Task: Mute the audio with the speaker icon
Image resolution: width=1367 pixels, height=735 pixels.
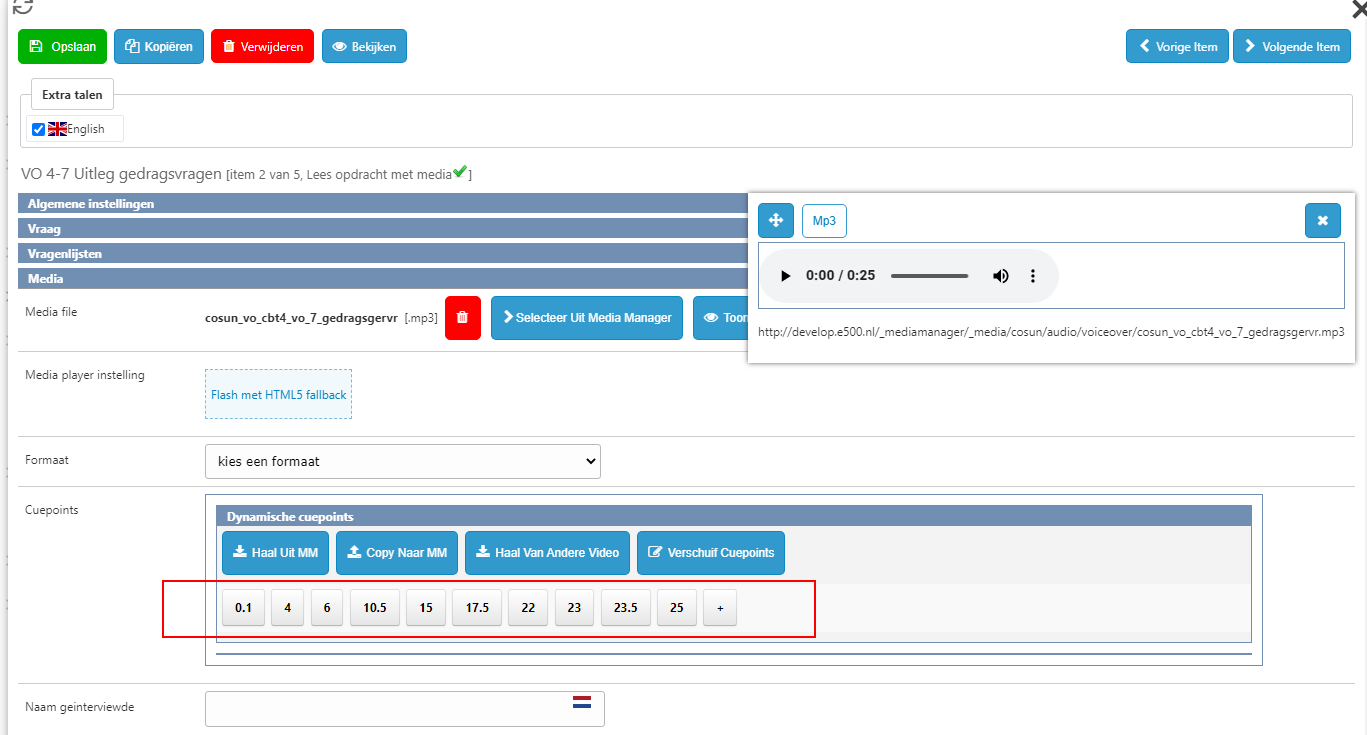Action: pos(1000,276)
